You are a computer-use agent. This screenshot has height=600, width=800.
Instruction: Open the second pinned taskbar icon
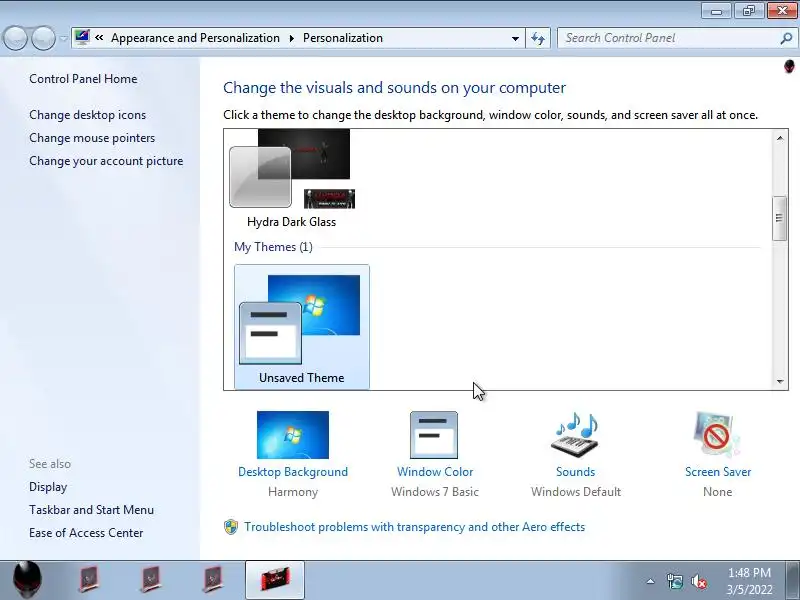click(x=151, y=580)
